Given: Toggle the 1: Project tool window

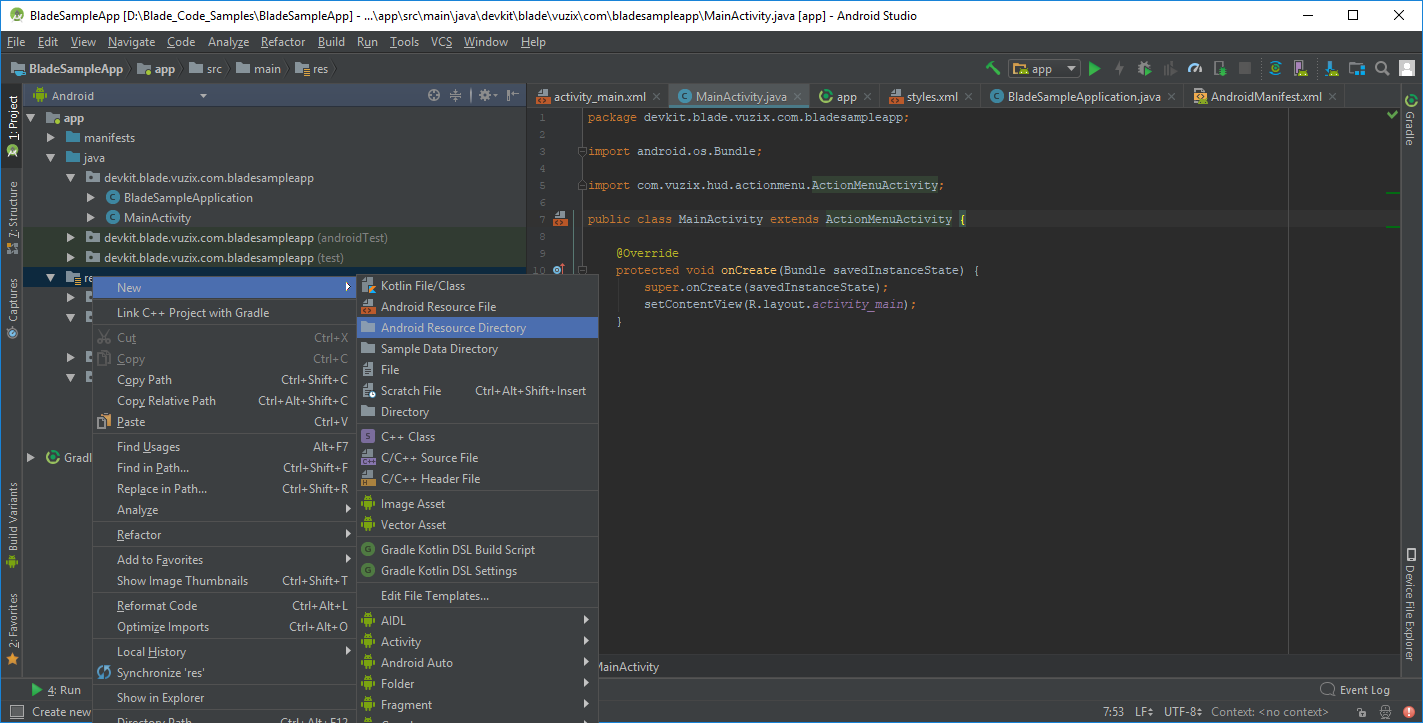Looking at the screenshot, I should [12, 126].
